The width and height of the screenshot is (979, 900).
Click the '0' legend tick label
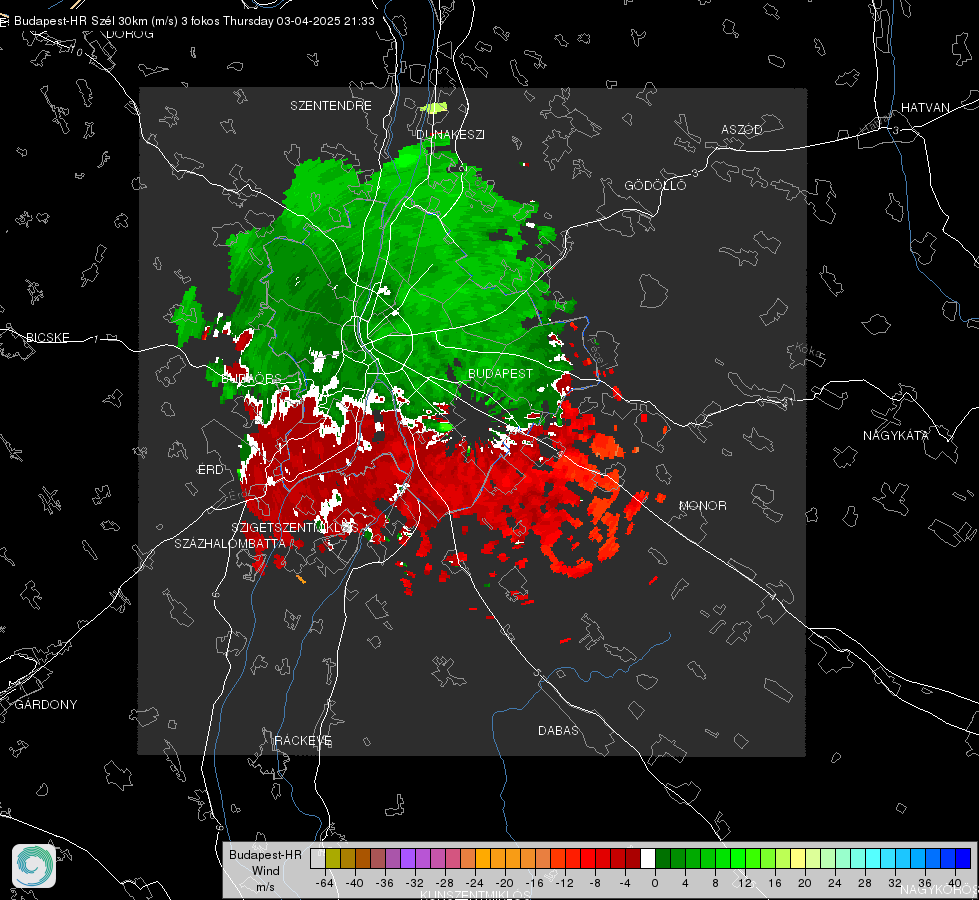655,883
